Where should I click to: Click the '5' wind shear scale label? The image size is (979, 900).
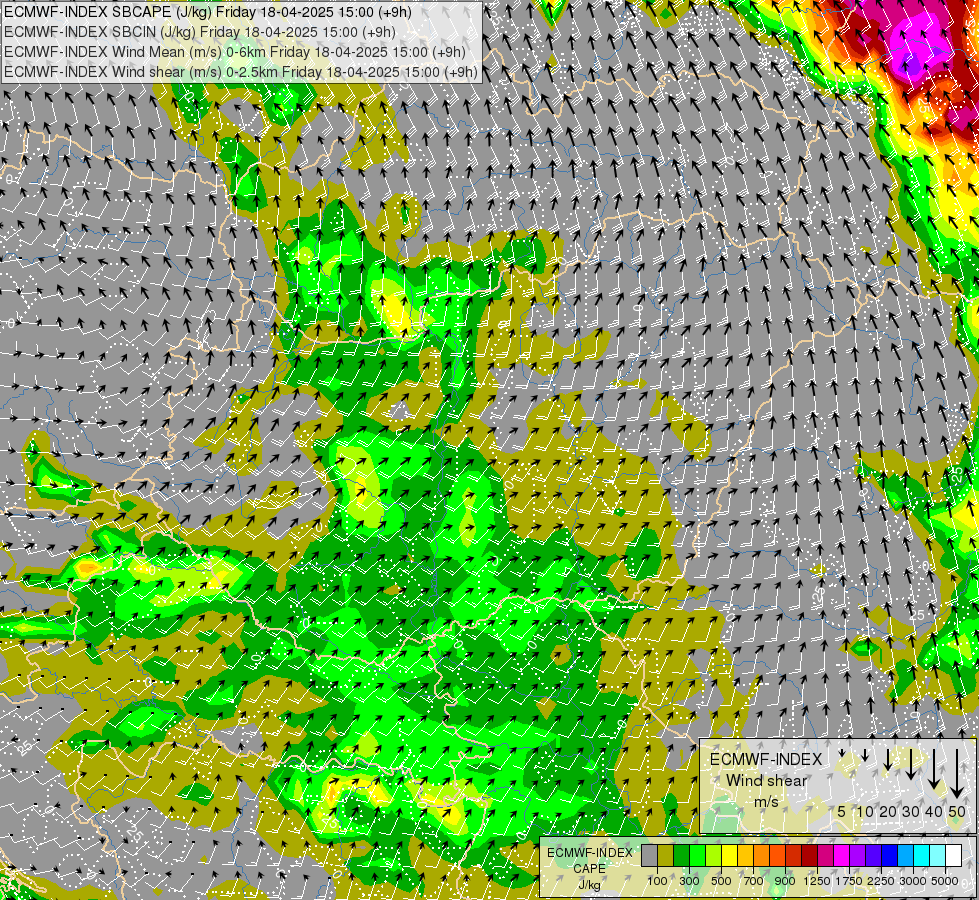pyautogui.click(x=842, y=811)
